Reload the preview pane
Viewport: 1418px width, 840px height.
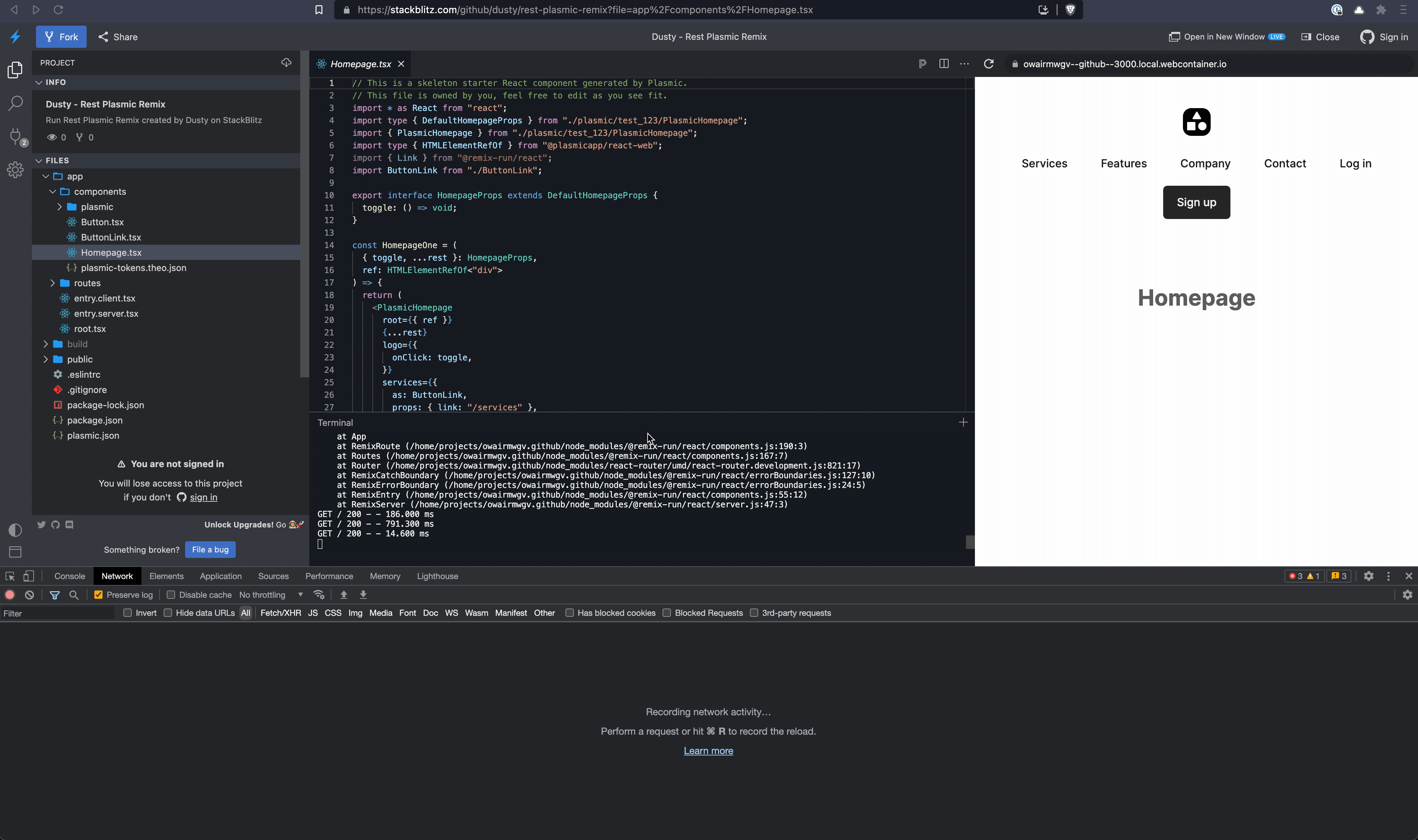989,64
